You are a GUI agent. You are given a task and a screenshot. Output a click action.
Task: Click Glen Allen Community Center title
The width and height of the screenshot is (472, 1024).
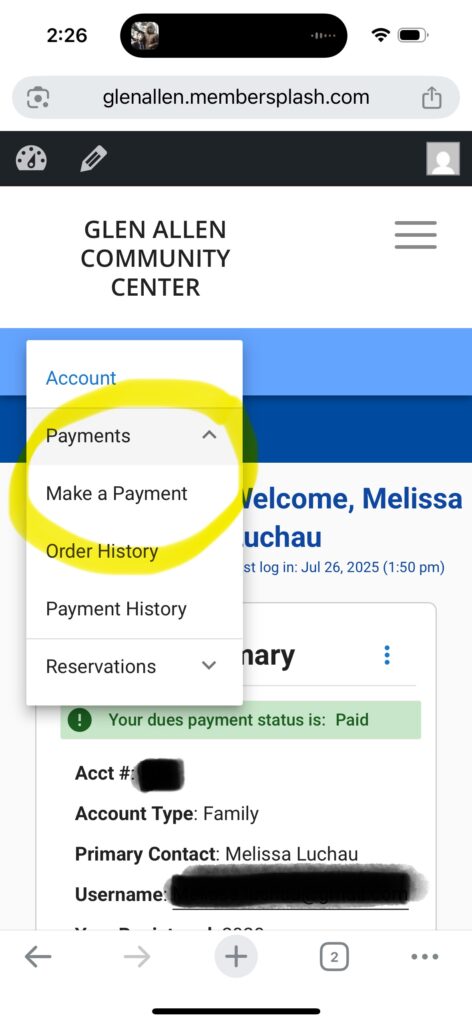click(x=155, y=258)
